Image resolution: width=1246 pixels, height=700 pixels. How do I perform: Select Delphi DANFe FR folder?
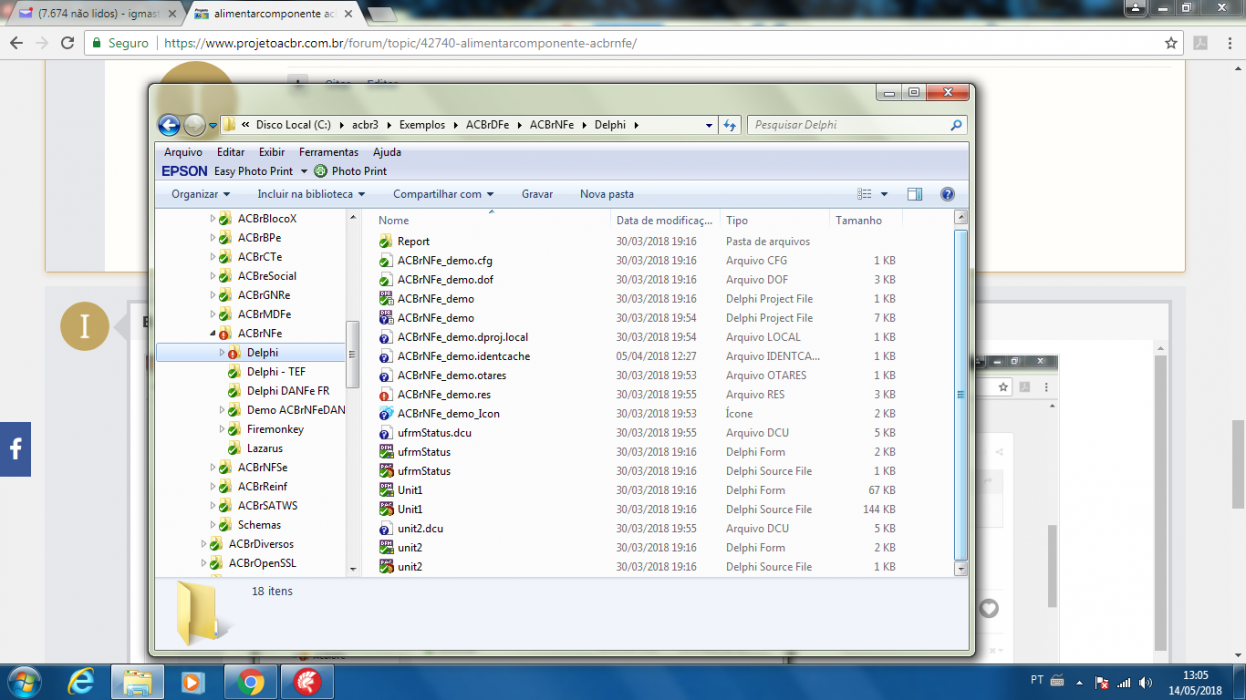coord(288,391)
